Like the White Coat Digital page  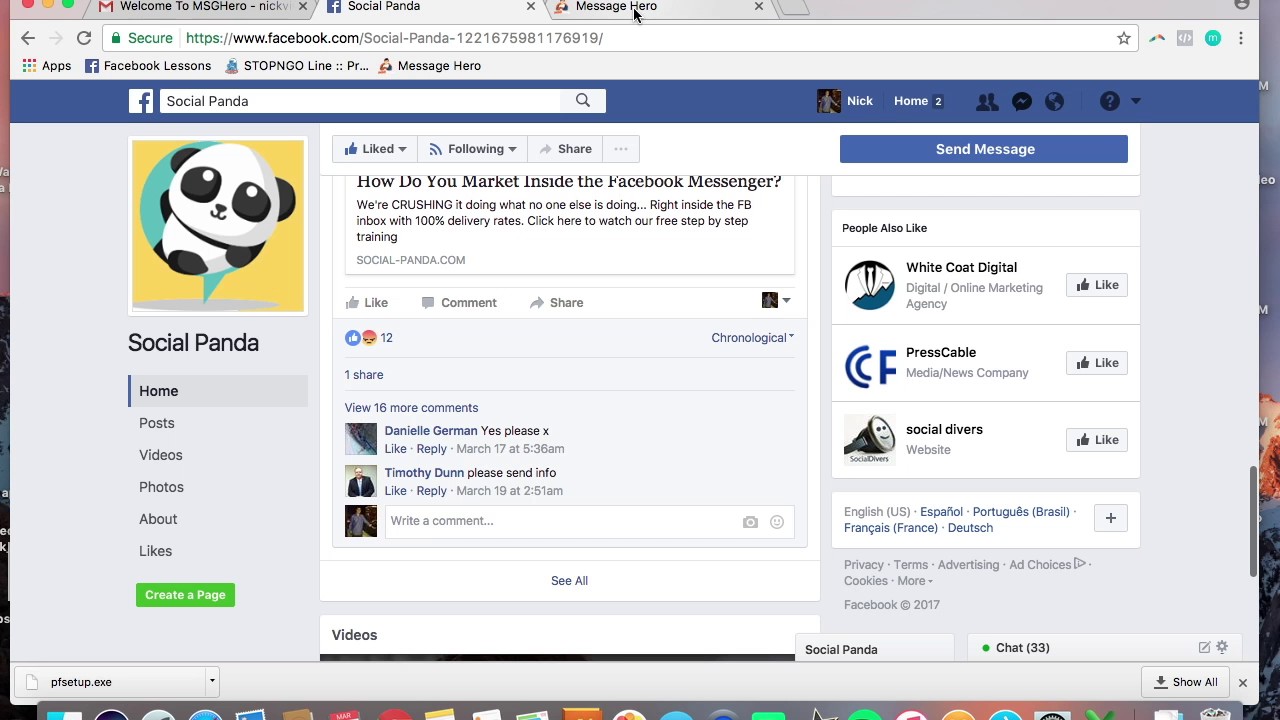pyautogui.click(x=1096, y=285)
